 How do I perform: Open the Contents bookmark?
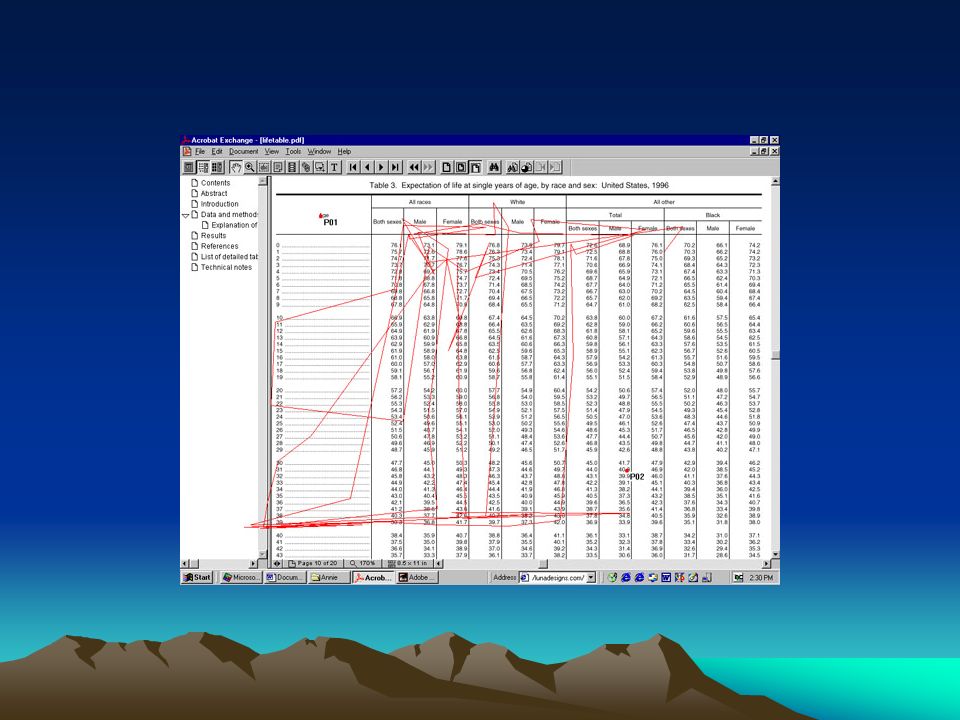[216, 182]
